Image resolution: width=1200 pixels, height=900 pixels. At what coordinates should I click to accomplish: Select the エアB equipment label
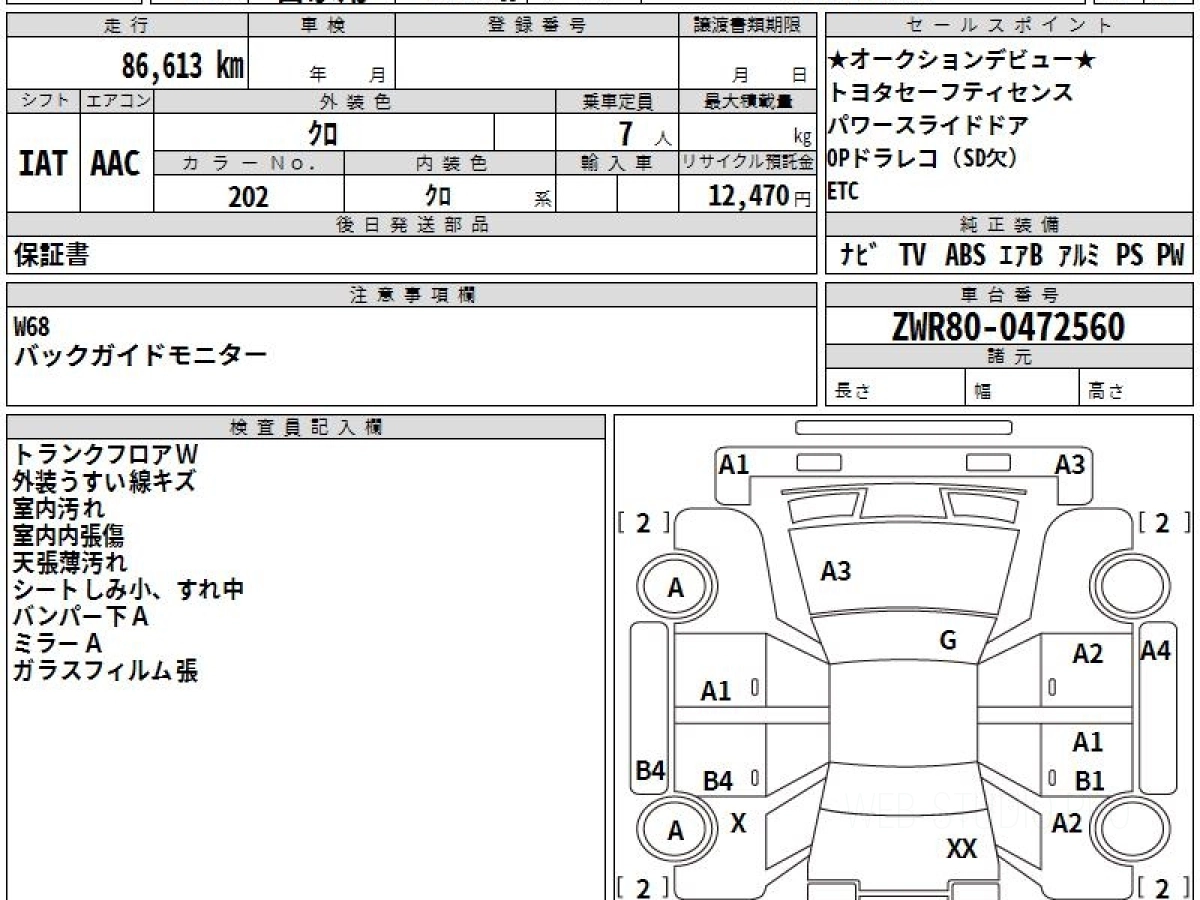coord(1021,255)
